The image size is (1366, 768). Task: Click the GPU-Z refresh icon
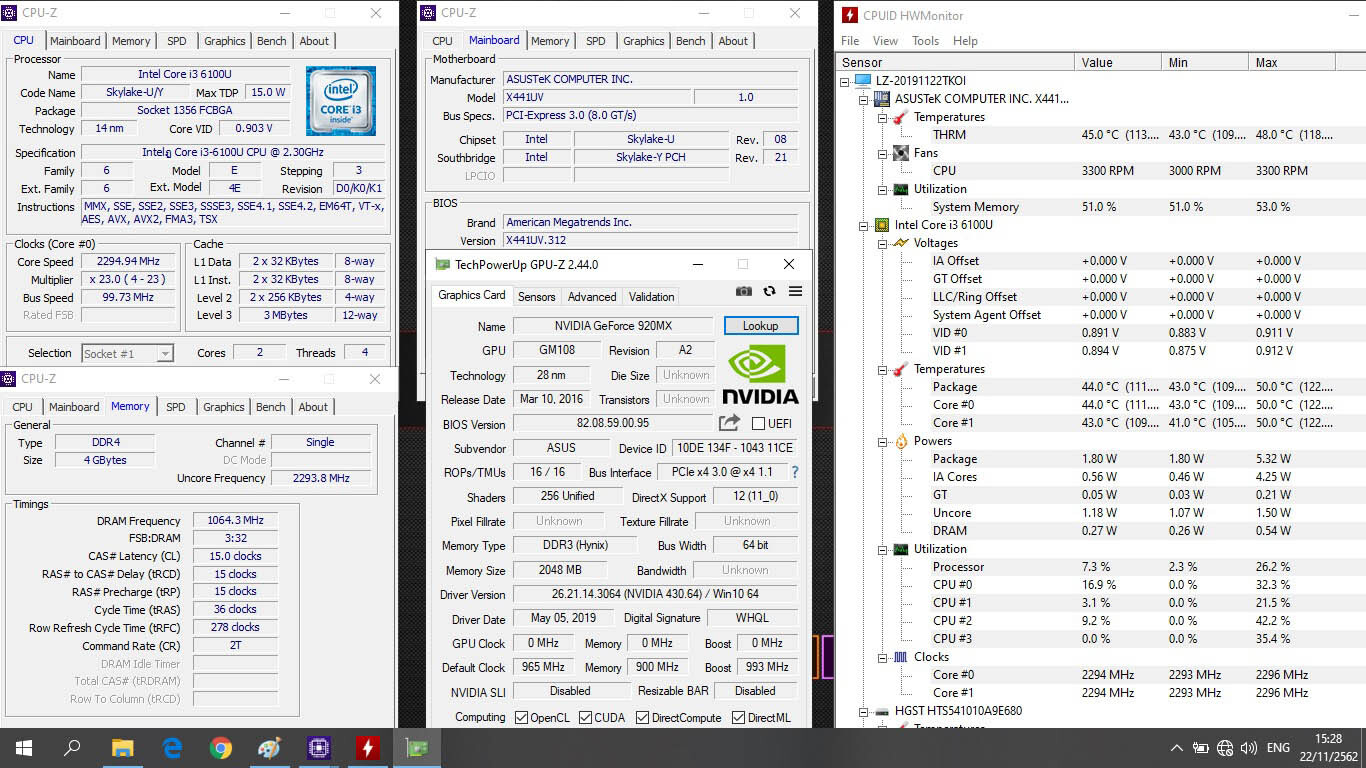769,291
